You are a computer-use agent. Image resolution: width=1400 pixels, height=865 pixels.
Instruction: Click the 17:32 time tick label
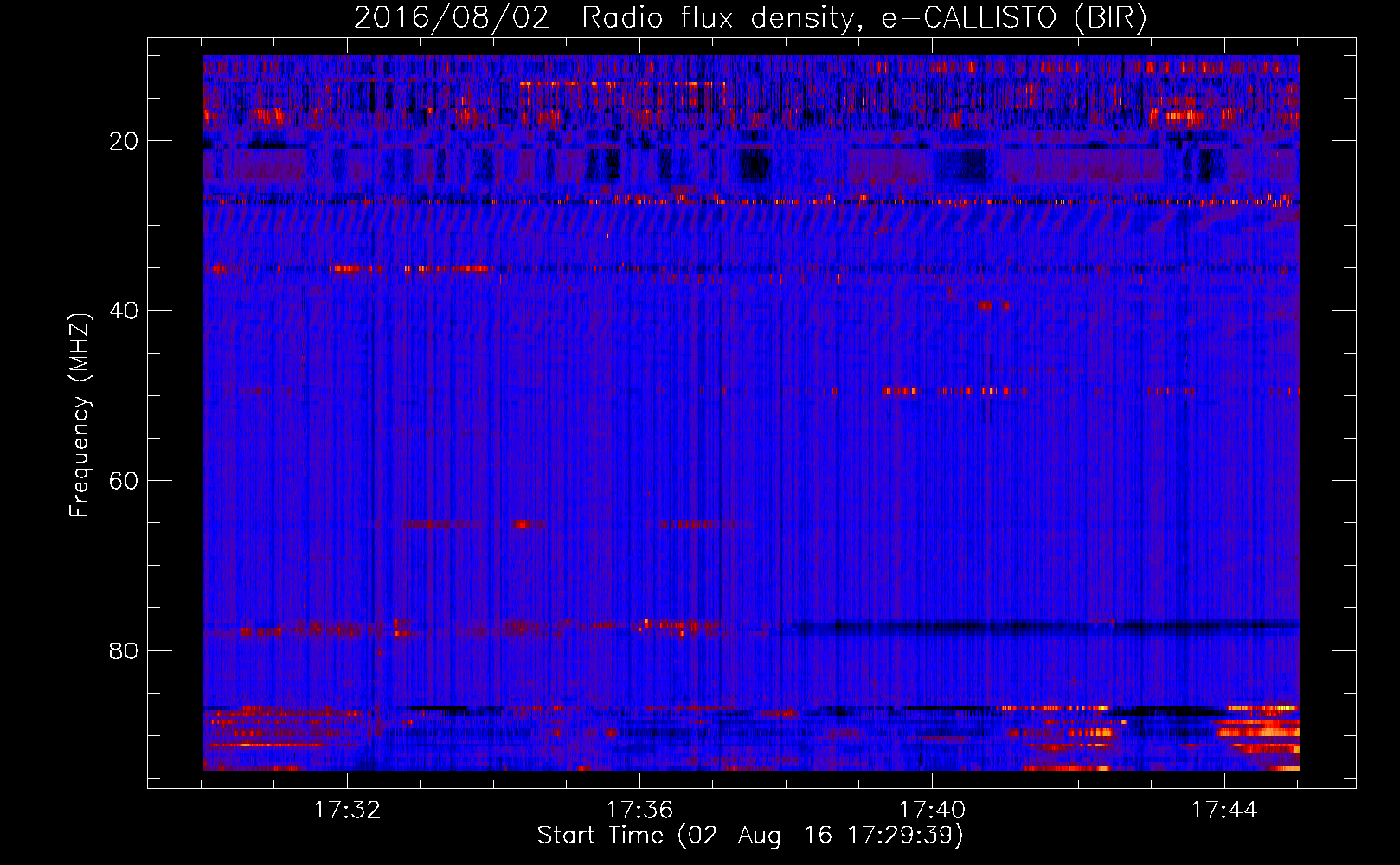pos(347,811)
